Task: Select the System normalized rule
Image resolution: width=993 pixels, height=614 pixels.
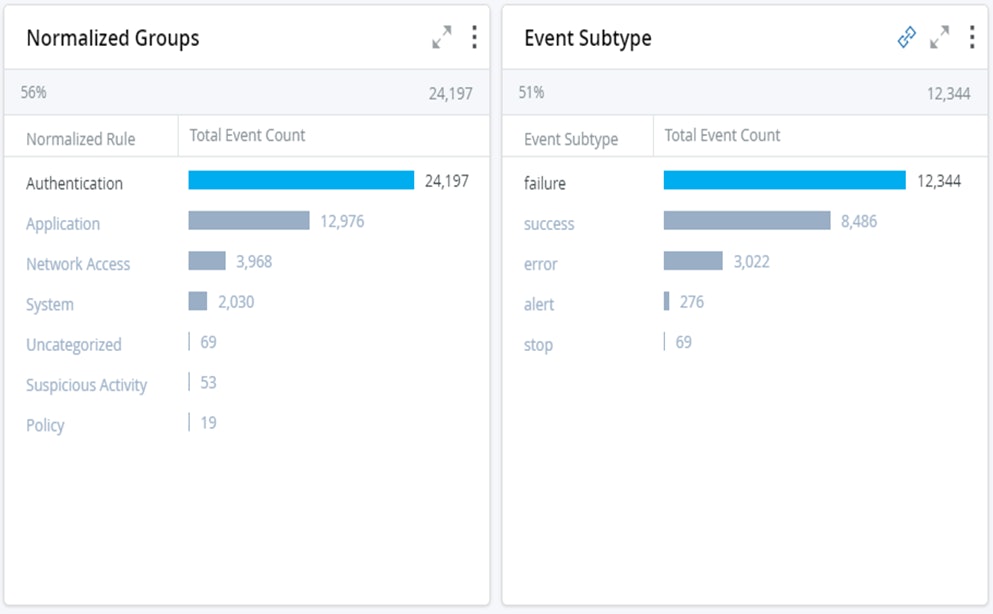Action: (50, 305)
